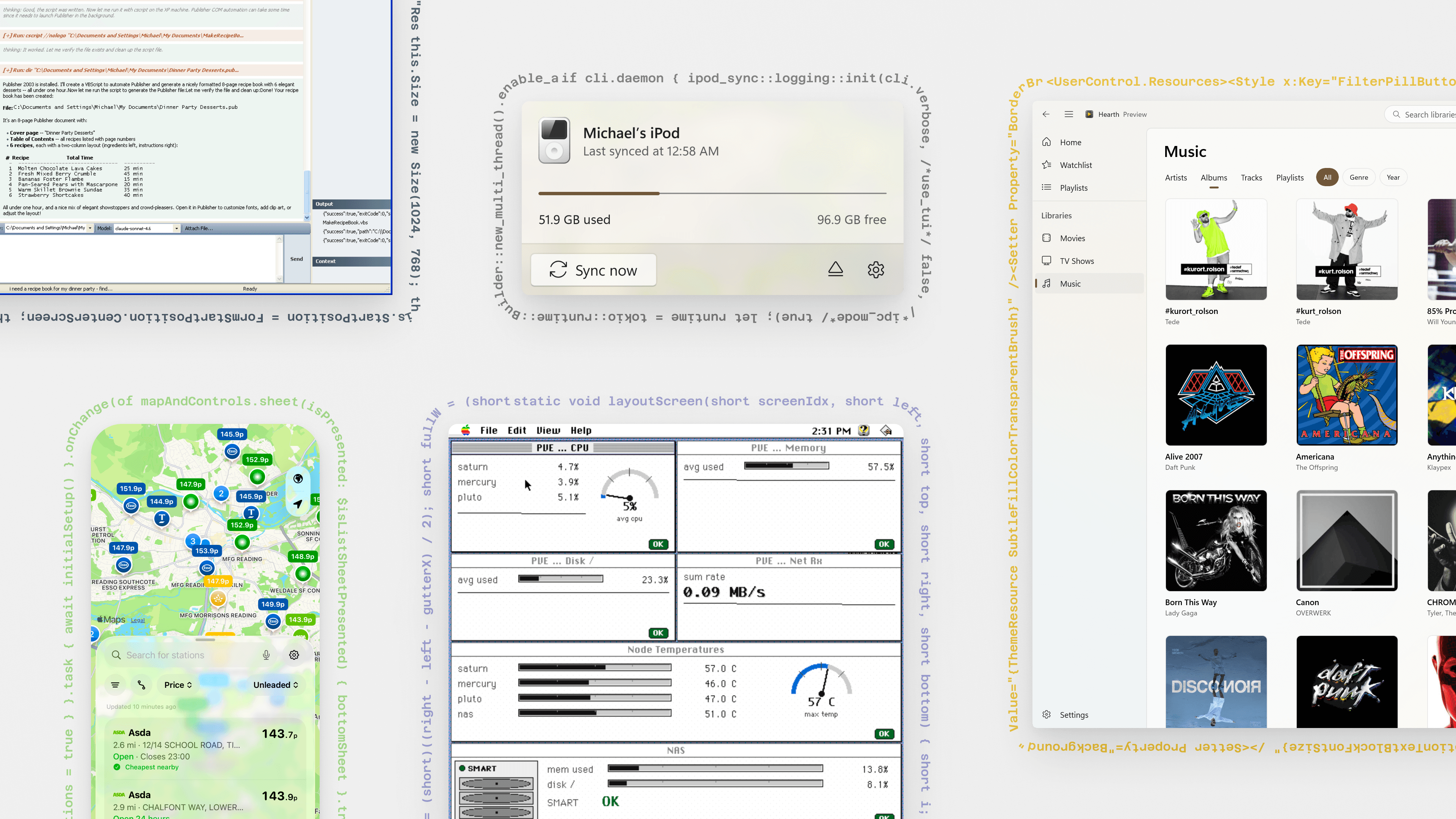Click the Output panel header in the XP window

[351, 204]
